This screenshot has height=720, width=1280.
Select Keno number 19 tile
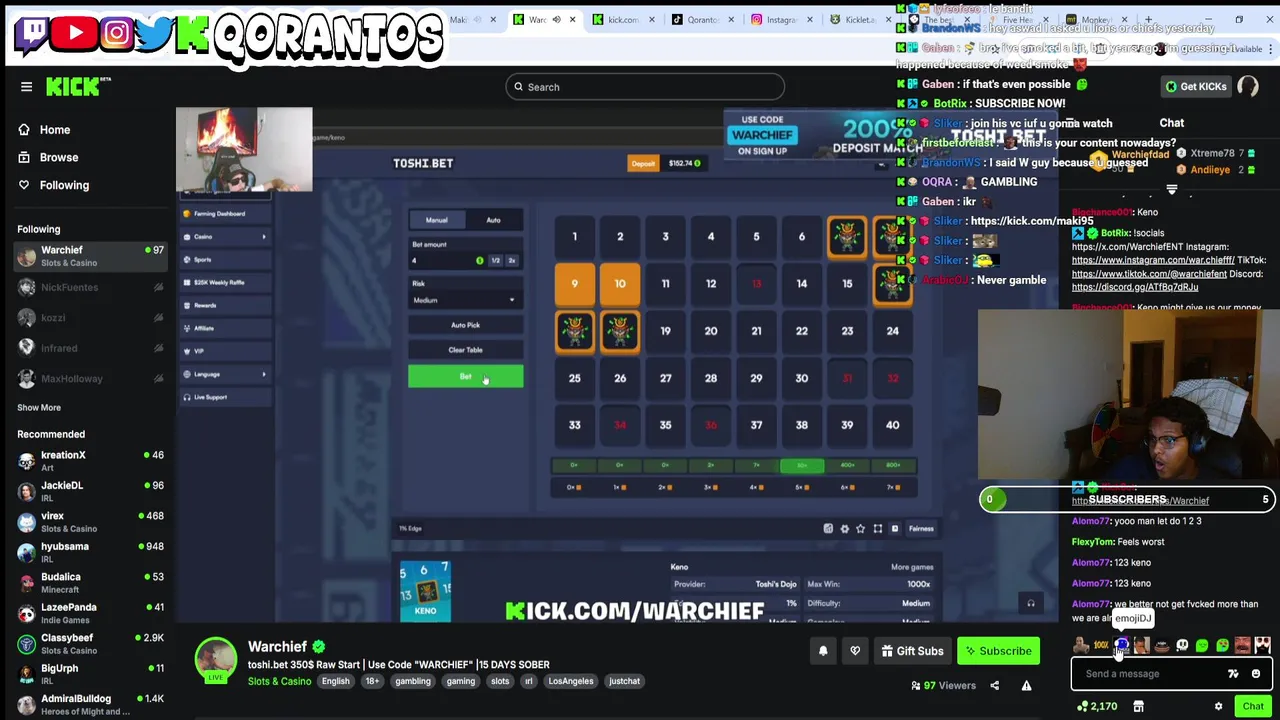click(x=665, y=331)
